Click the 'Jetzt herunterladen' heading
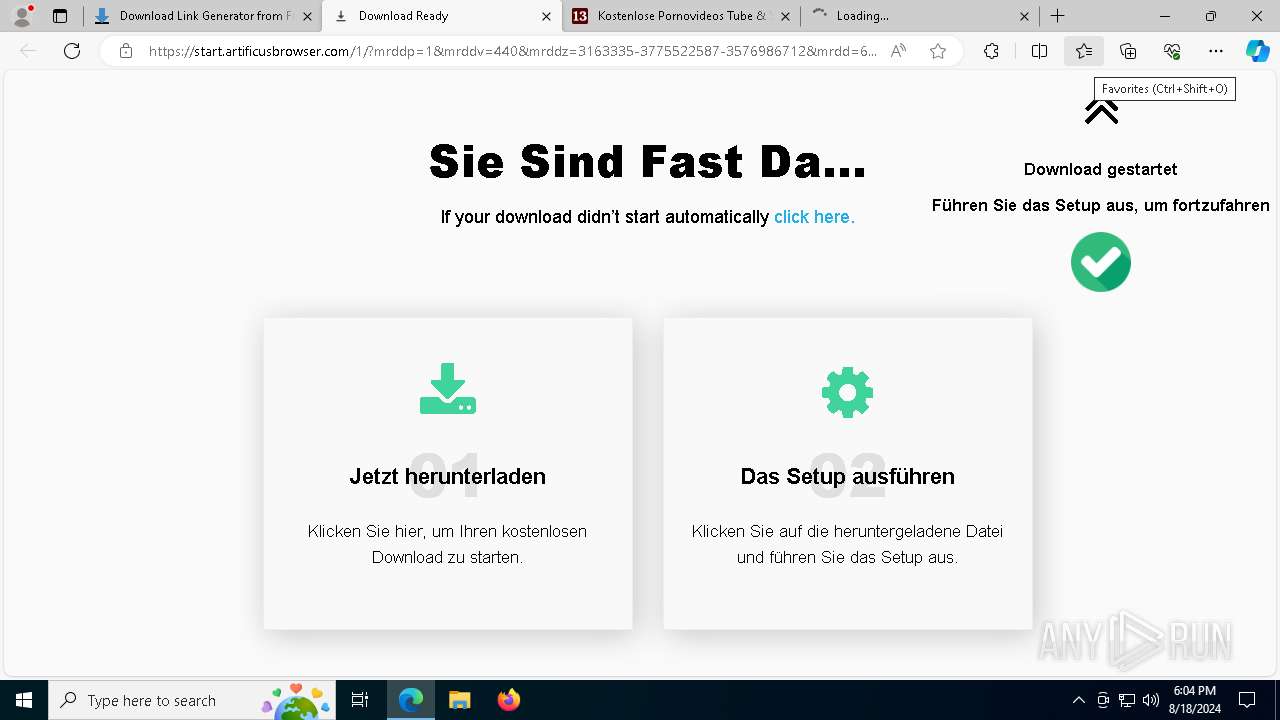 (448, 476)
